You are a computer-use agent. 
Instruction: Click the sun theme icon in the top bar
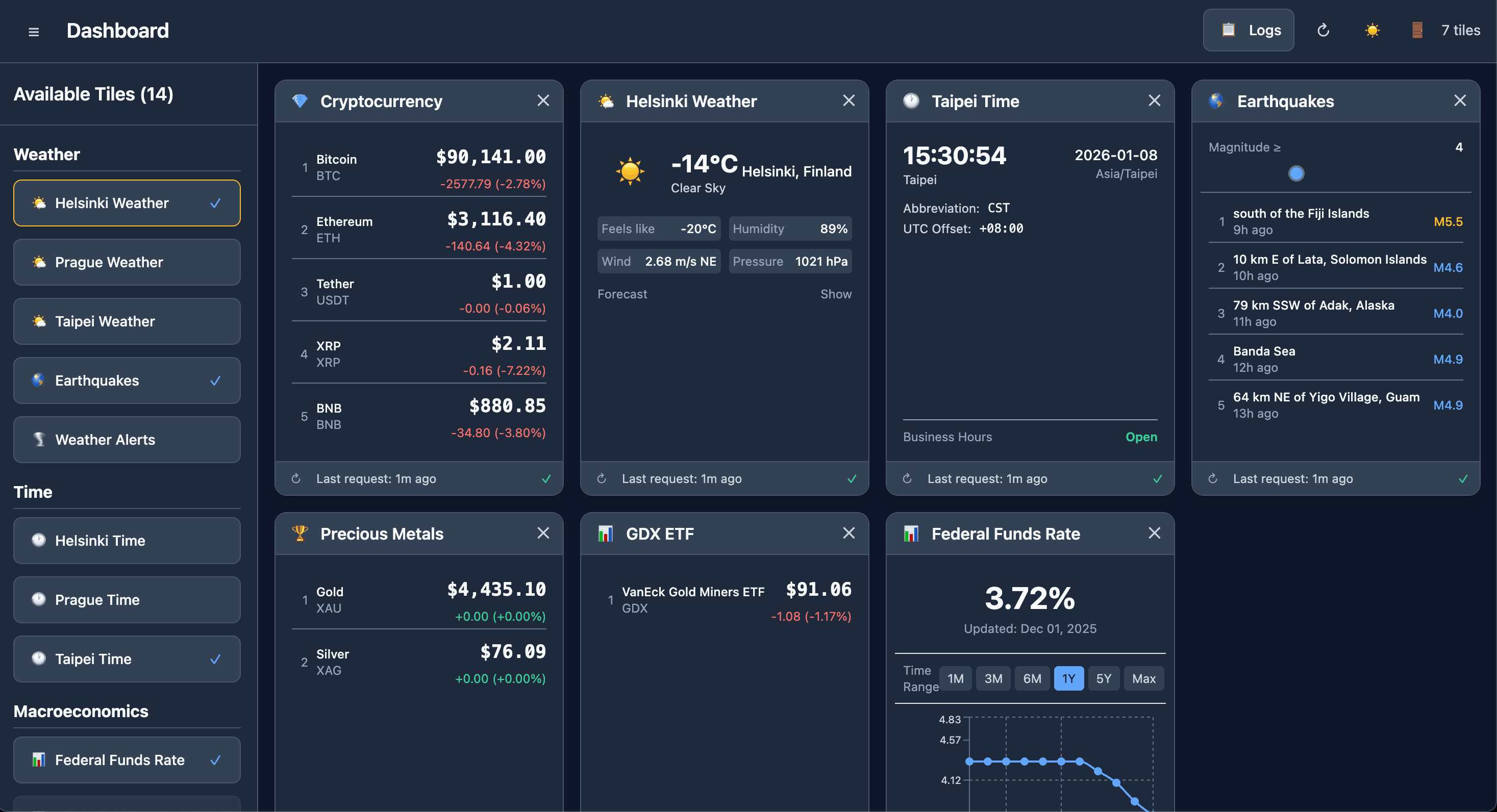(x=1372, y=30)
